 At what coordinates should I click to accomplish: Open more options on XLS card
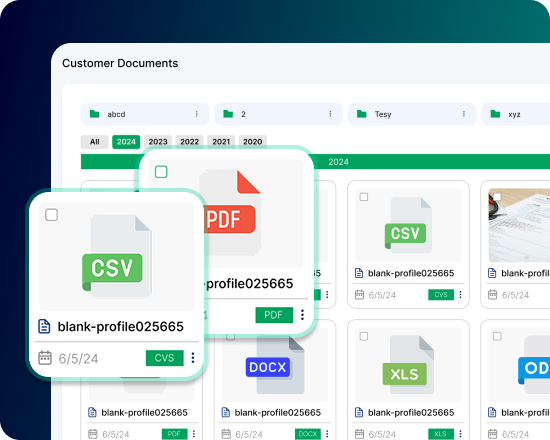460,434
